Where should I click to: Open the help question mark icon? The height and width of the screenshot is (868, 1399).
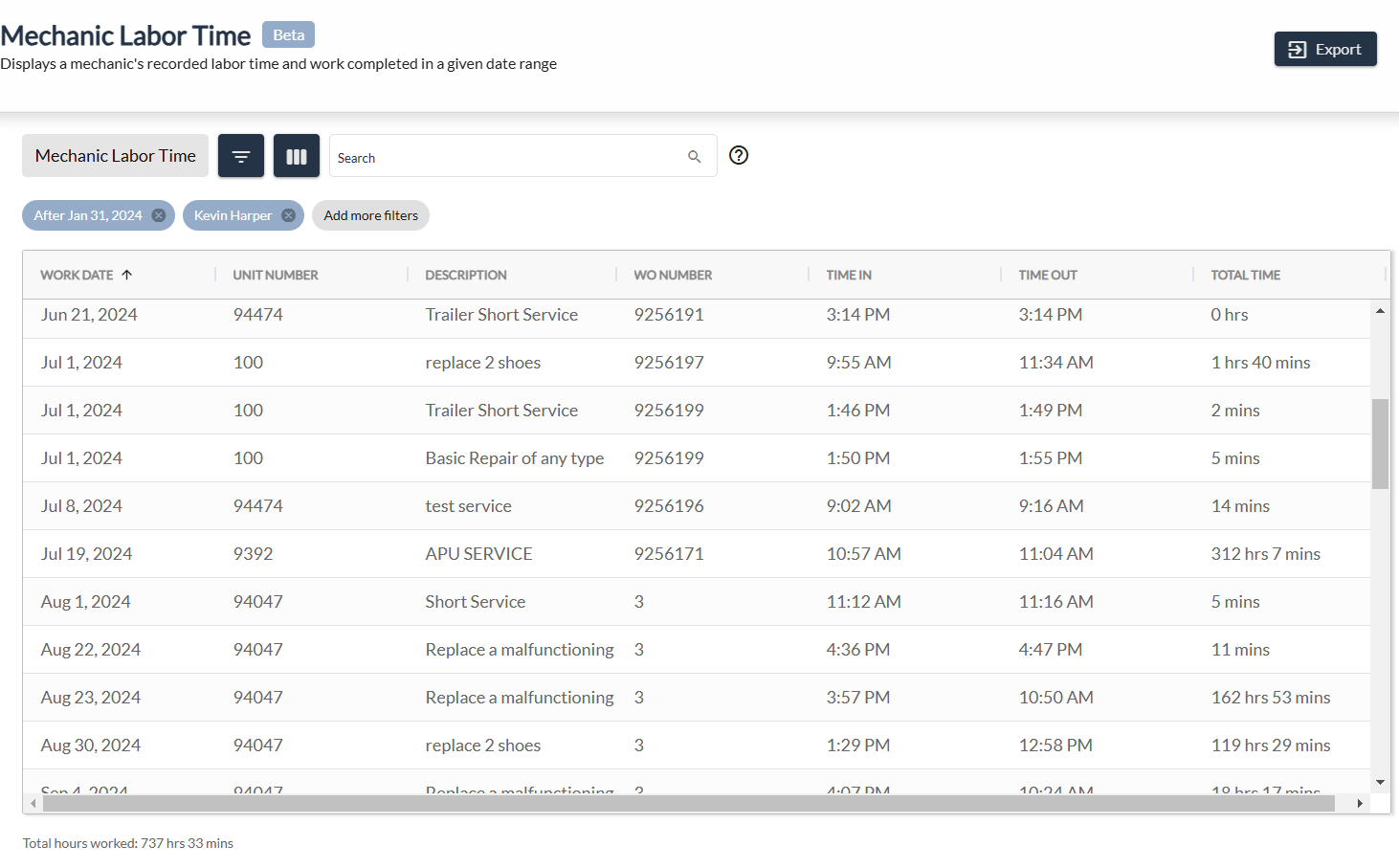pyautogui.click(x=738, y=154)
